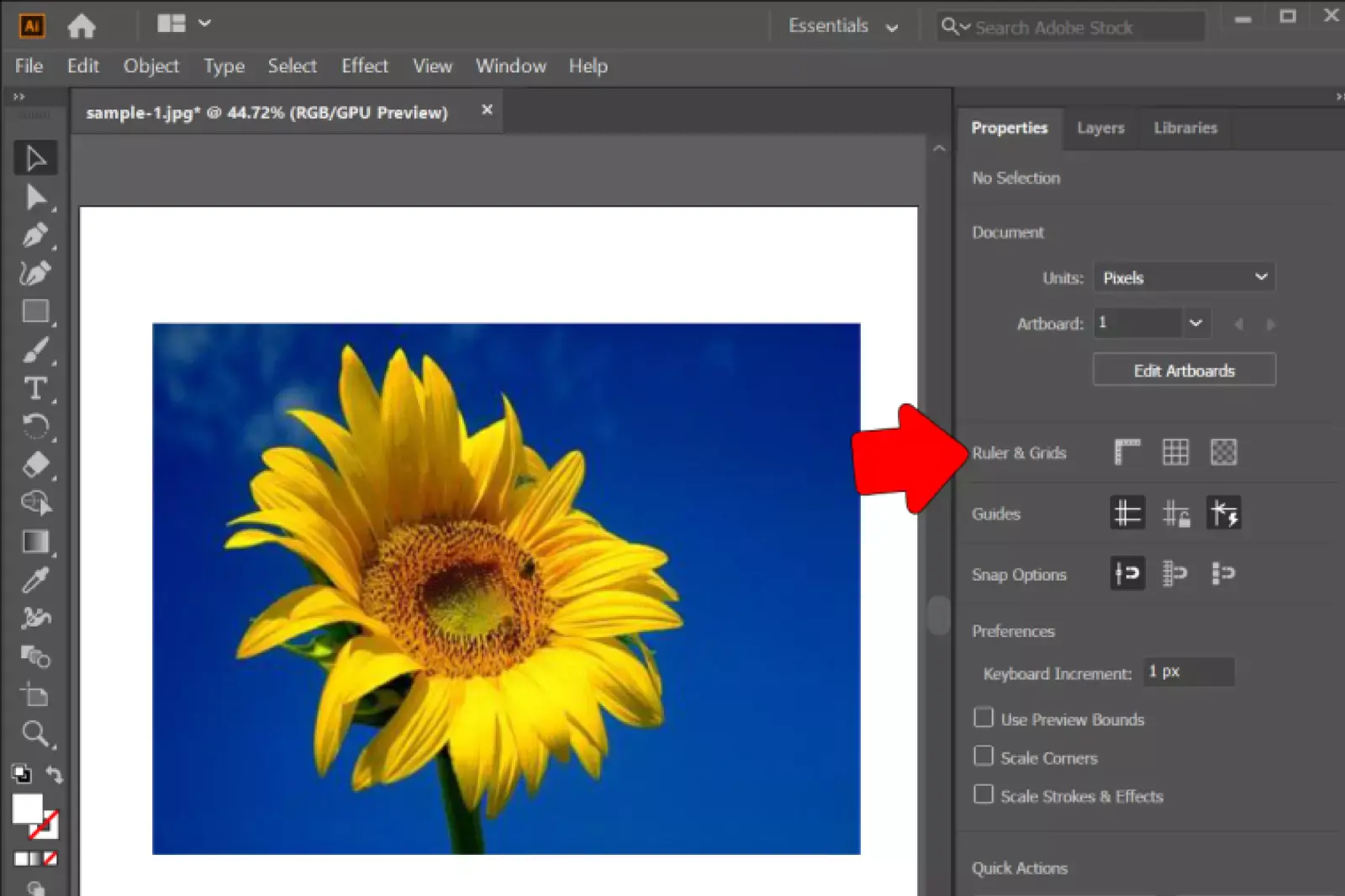The height and width of the screenshot is (896, 1345).
Task: Toggle lock guides button
Action: (x=1175, y=513)
